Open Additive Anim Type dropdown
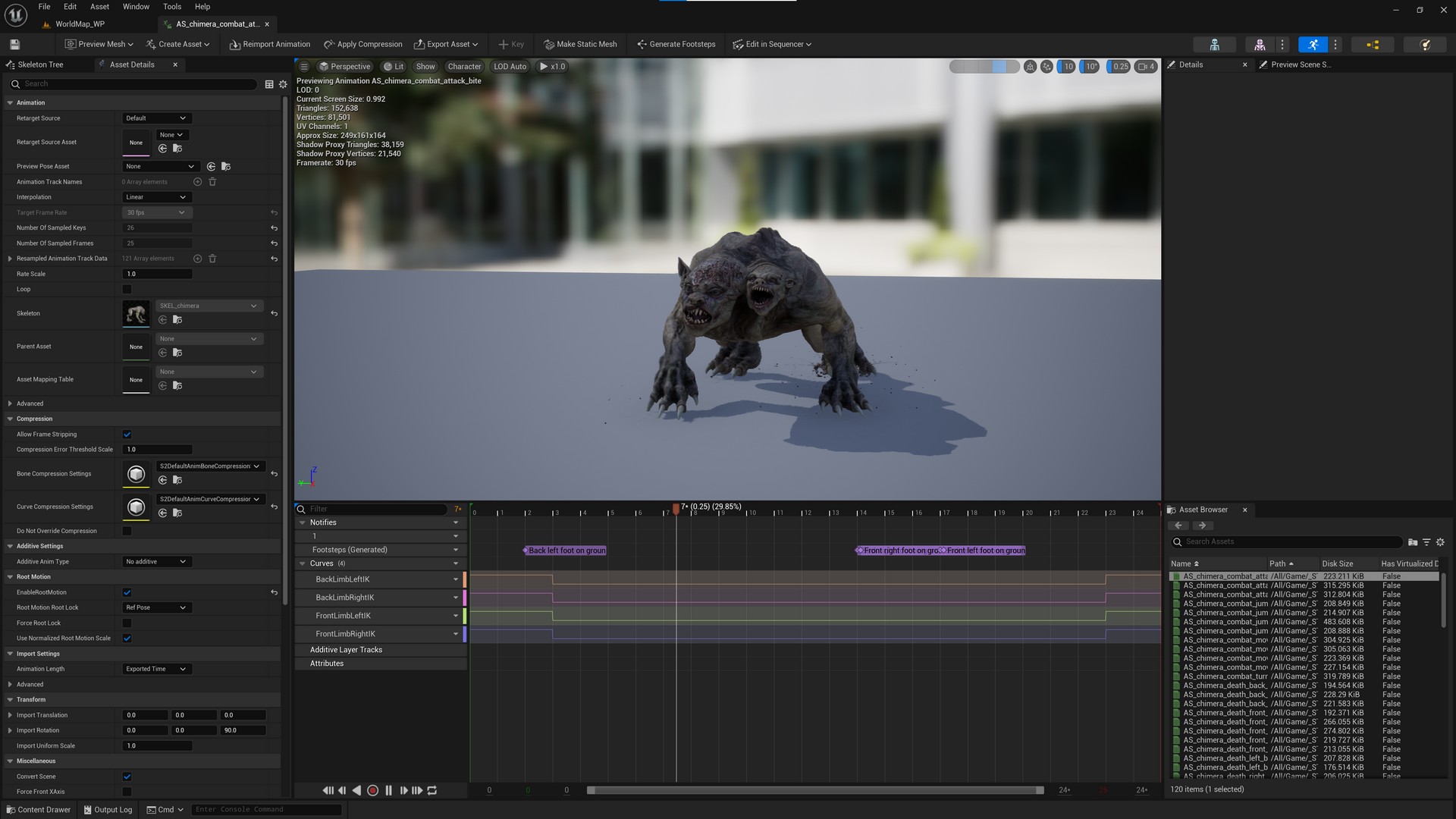Screen dimensions: 1456x819 [156, 562]
